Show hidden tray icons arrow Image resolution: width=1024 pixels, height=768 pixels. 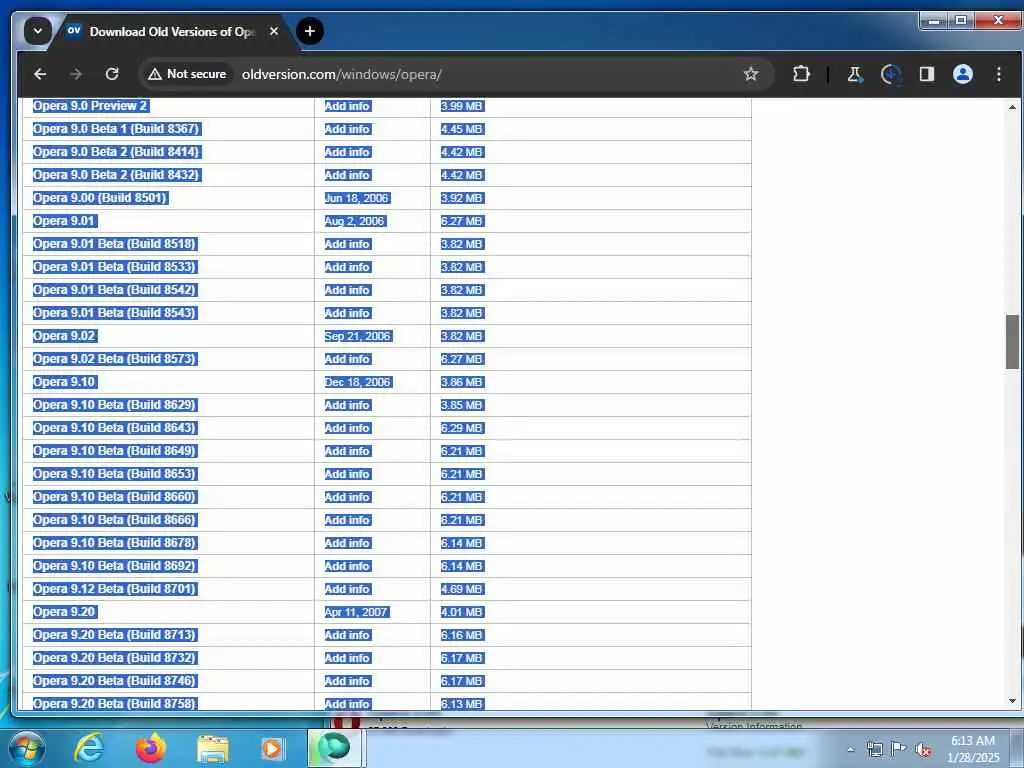coord(850,750)
